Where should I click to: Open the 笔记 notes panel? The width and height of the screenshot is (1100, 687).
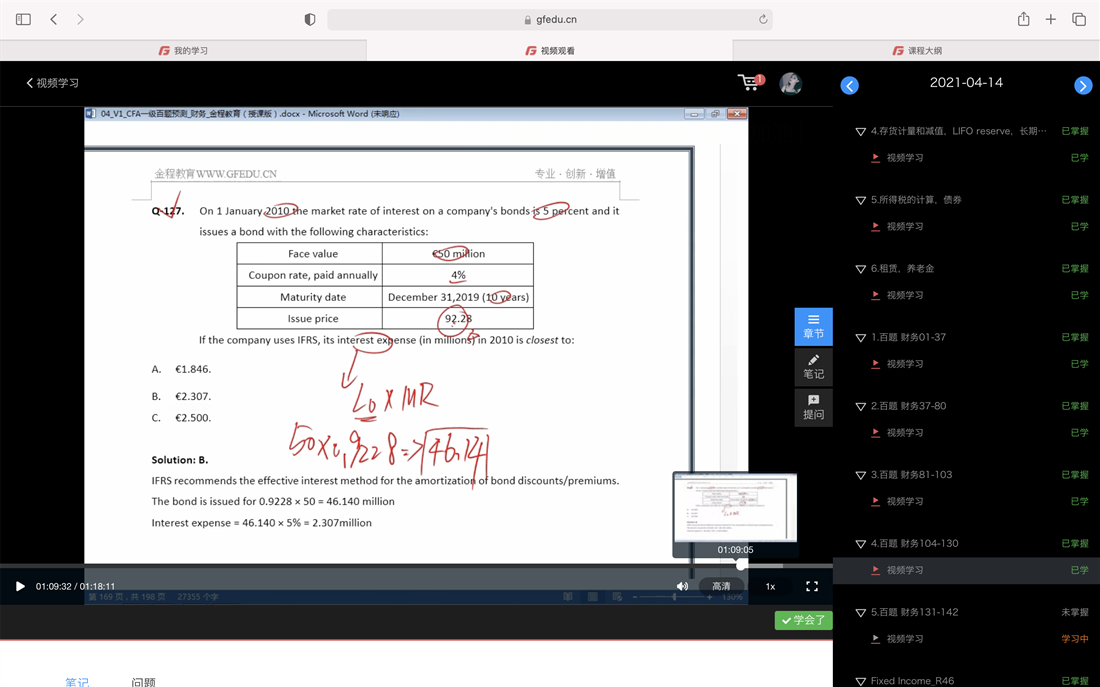814,367
